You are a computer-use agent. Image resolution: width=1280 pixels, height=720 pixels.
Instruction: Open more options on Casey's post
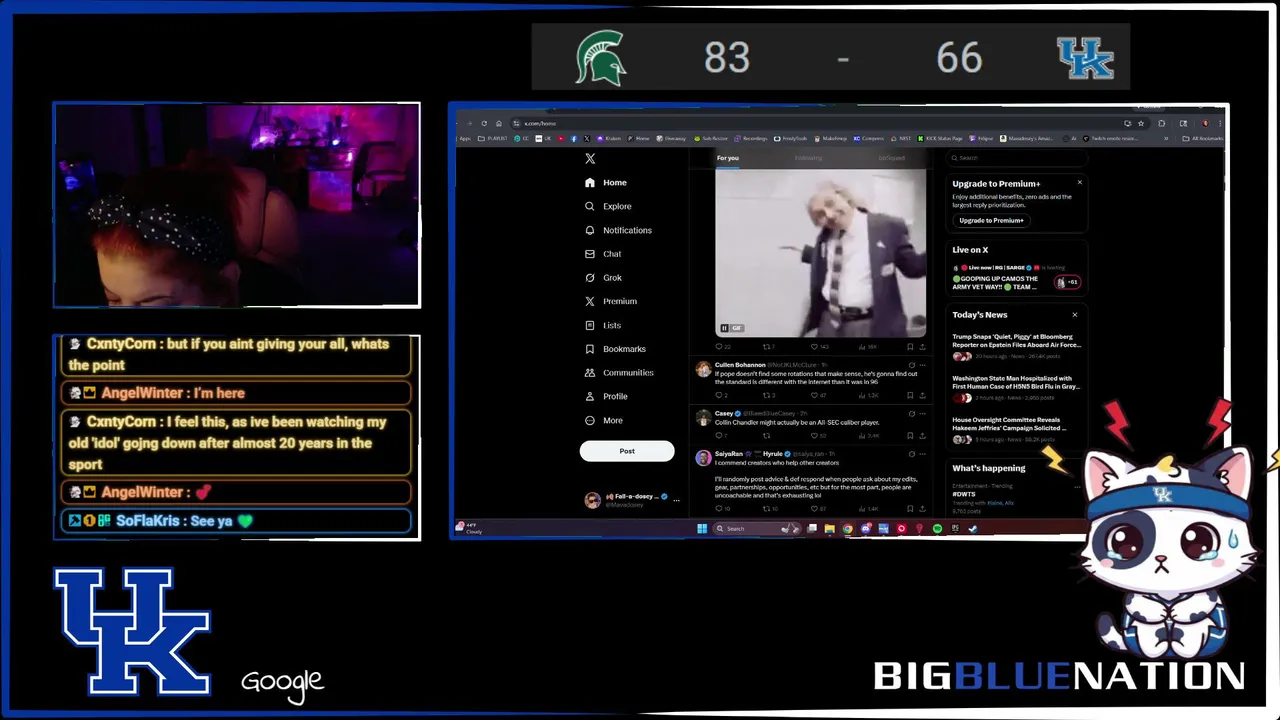tap(922, 414)
